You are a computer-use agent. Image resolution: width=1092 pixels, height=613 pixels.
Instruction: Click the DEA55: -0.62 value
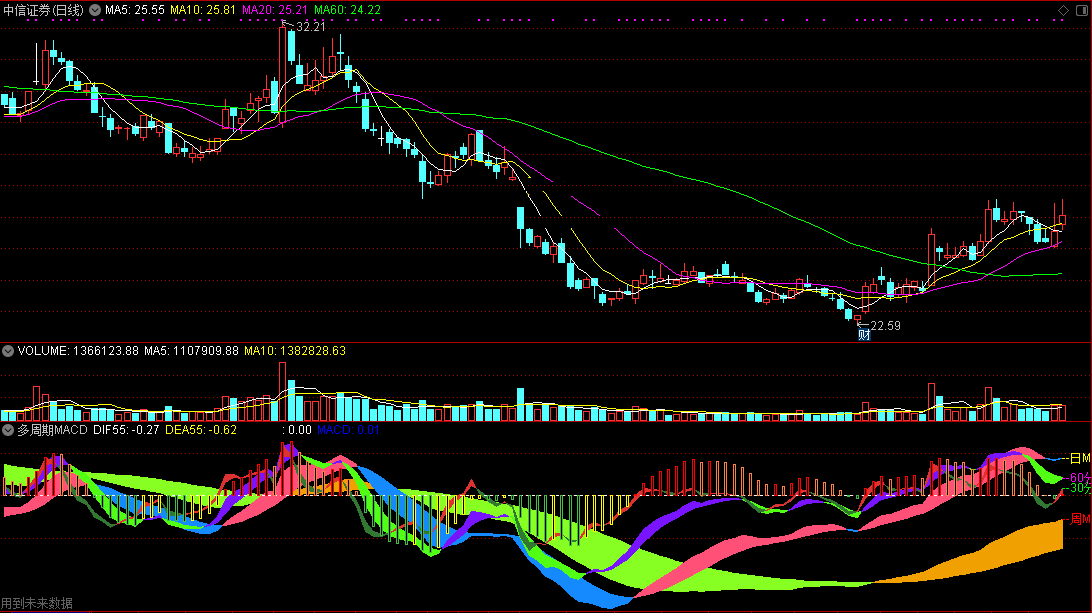[x=201, y=430]
